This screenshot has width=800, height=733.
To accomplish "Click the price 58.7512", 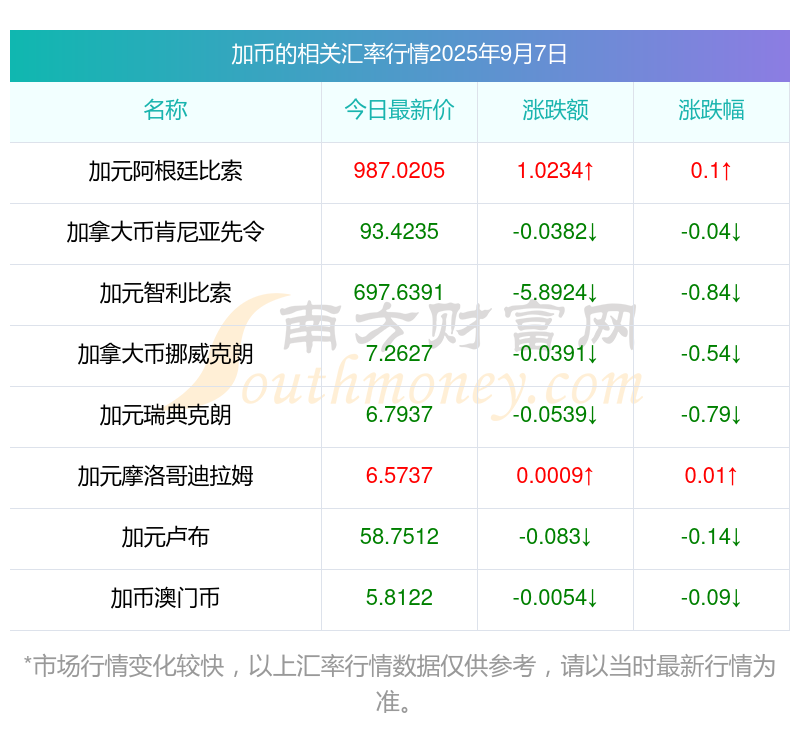I will (399, 537).
